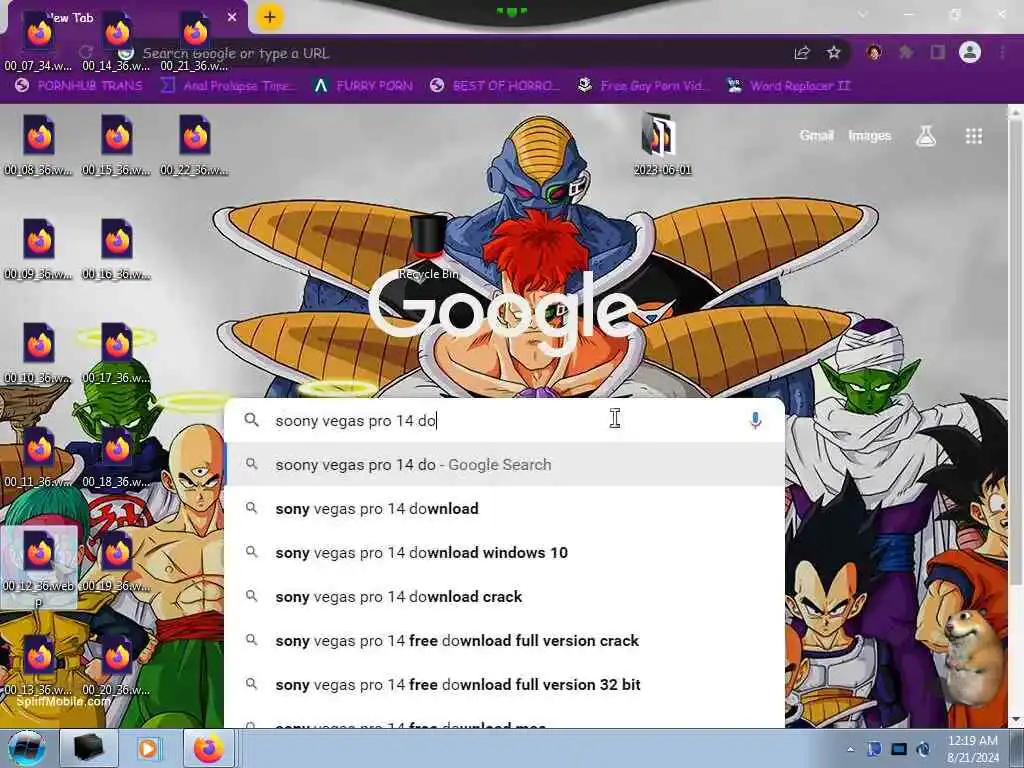Click the Firefox icon in the taskbar
The image size is (1024, 768).
click(208, 748)
